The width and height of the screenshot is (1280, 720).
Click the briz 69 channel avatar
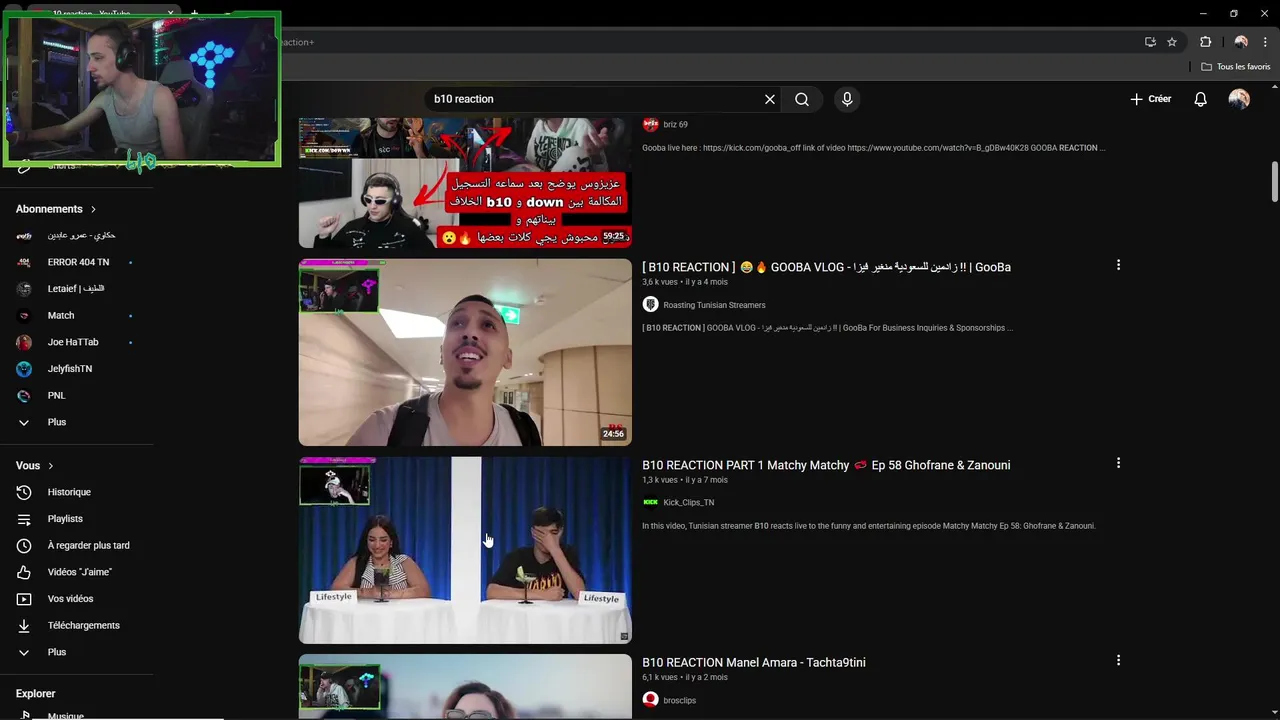click(650, 124)
